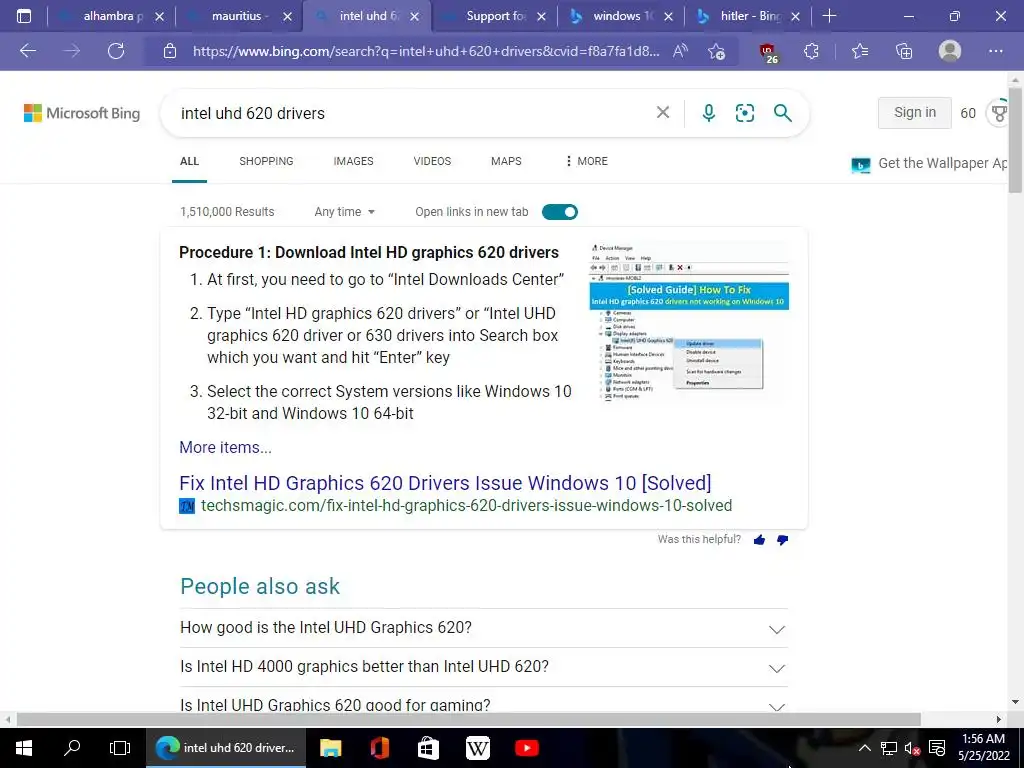
Task: Give thumbs down feedback on the answer
Action: pyautogui.click(x=782, y=539)
